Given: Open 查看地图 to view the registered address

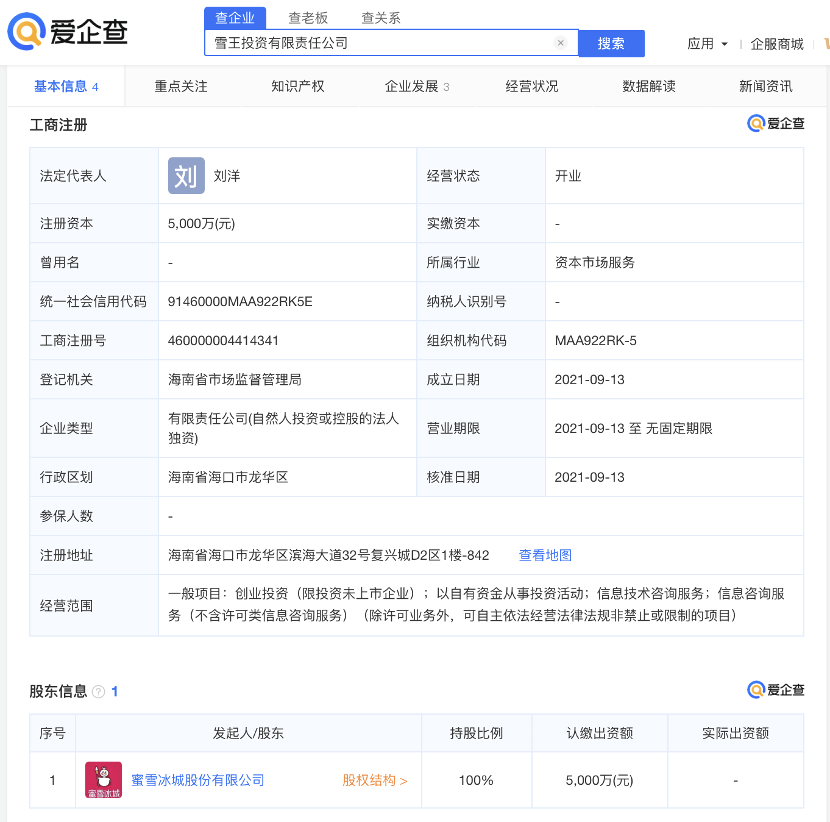Looking at the screenshot, I should 545,556.
